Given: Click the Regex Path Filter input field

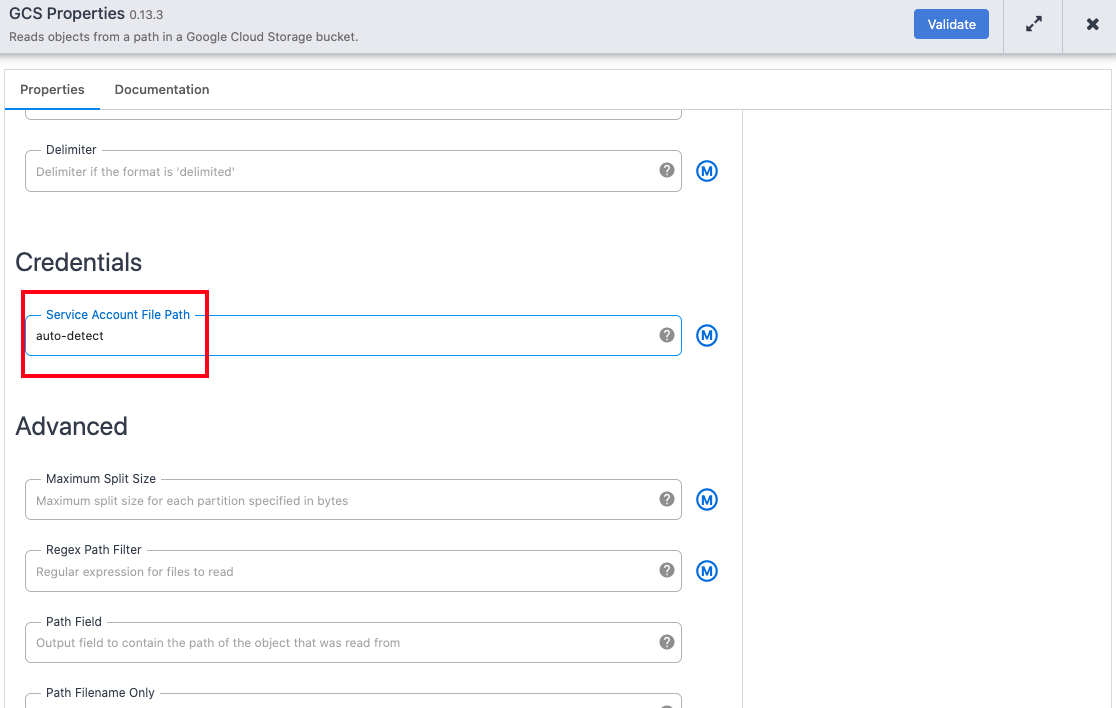Looking at the screenshot, I should (x=340, y=572).
